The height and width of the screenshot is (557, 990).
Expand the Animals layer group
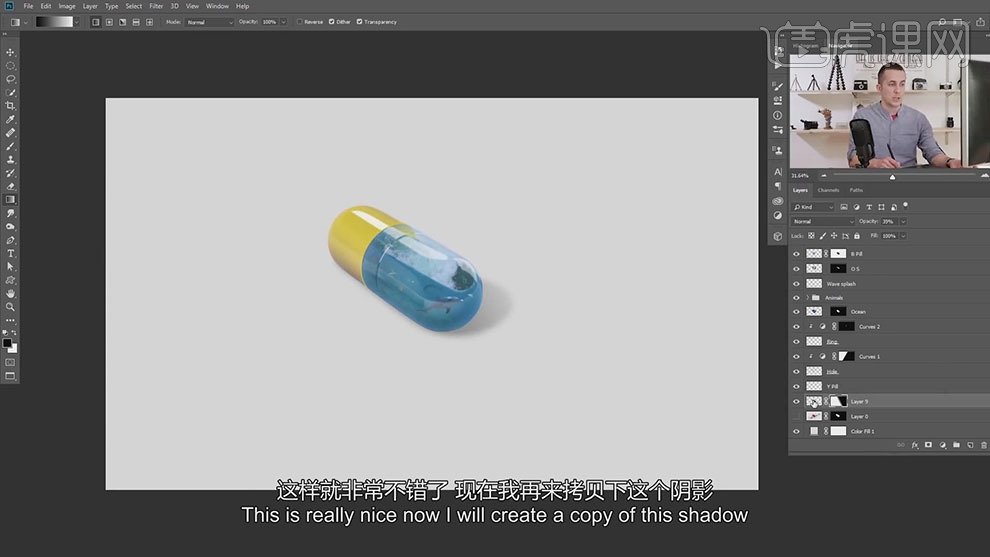point(807,298)
